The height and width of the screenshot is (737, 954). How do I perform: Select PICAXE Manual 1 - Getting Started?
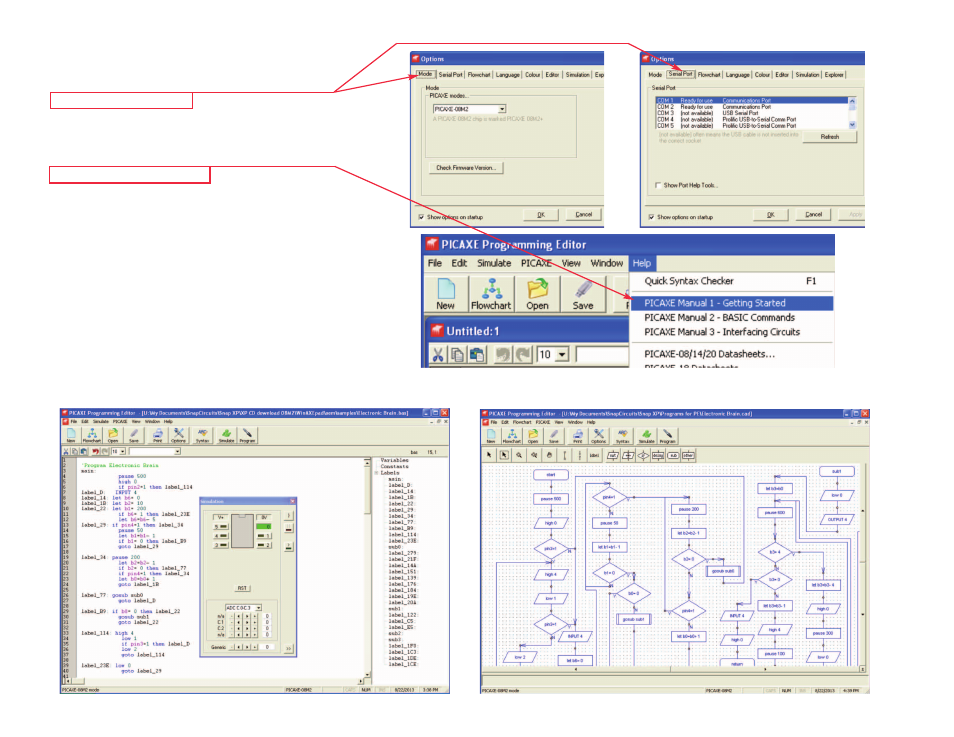tap(731, 303)
